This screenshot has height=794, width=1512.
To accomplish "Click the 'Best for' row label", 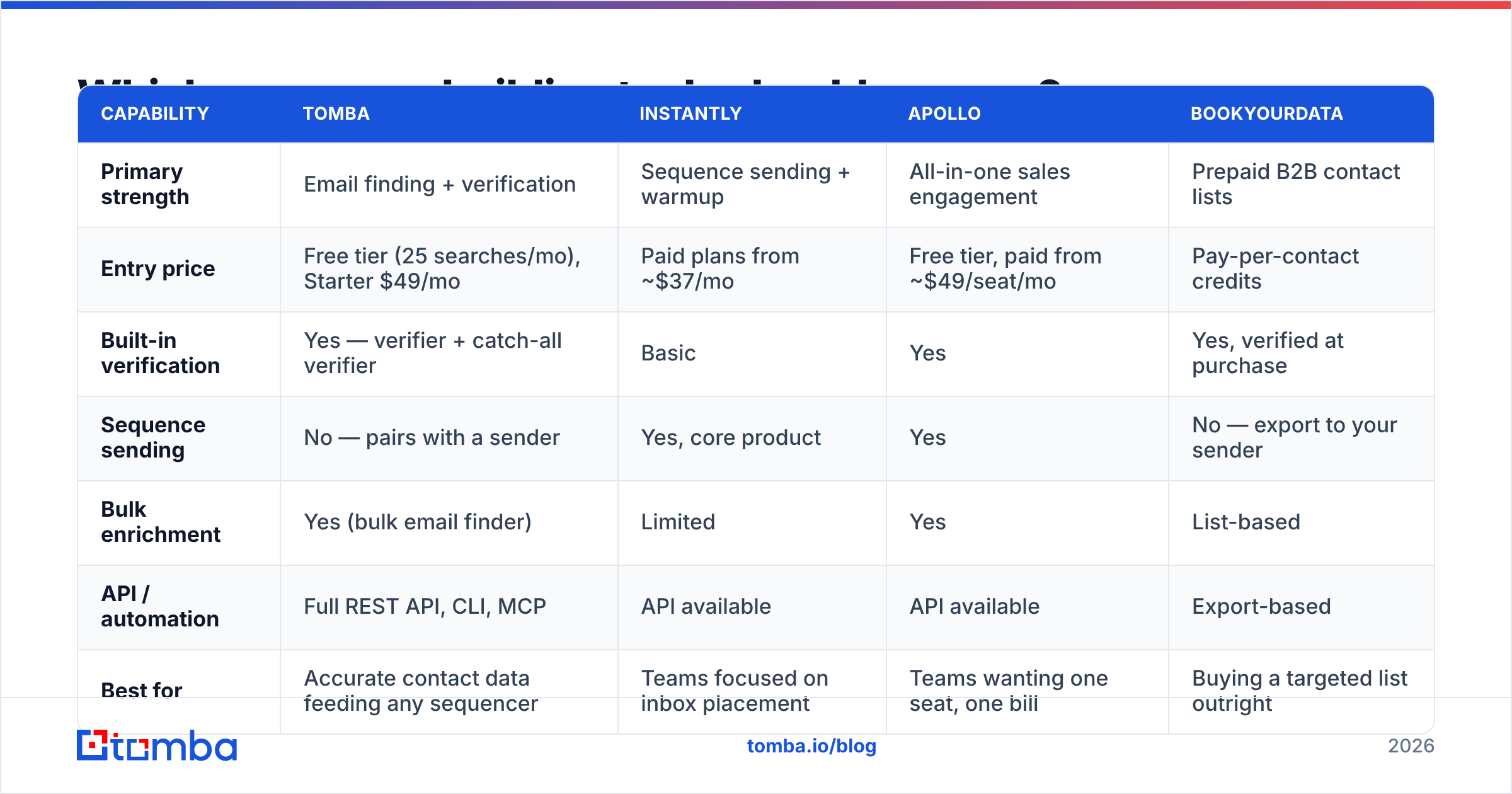I will coord(142,690).
